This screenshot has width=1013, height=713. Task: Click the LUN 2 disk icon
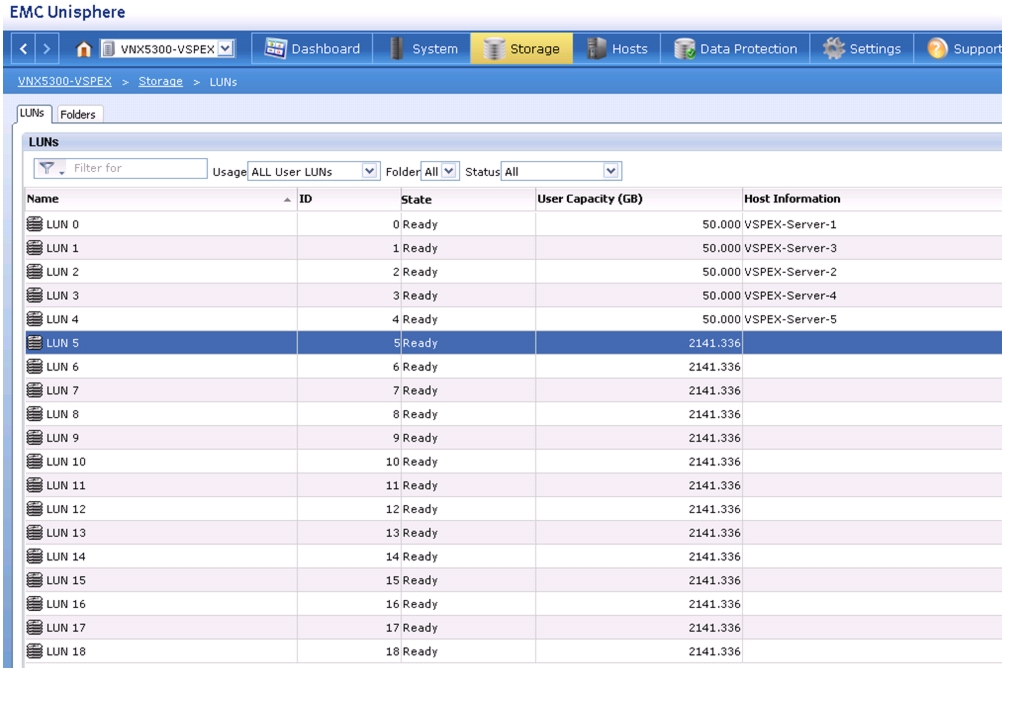[35, 272]
